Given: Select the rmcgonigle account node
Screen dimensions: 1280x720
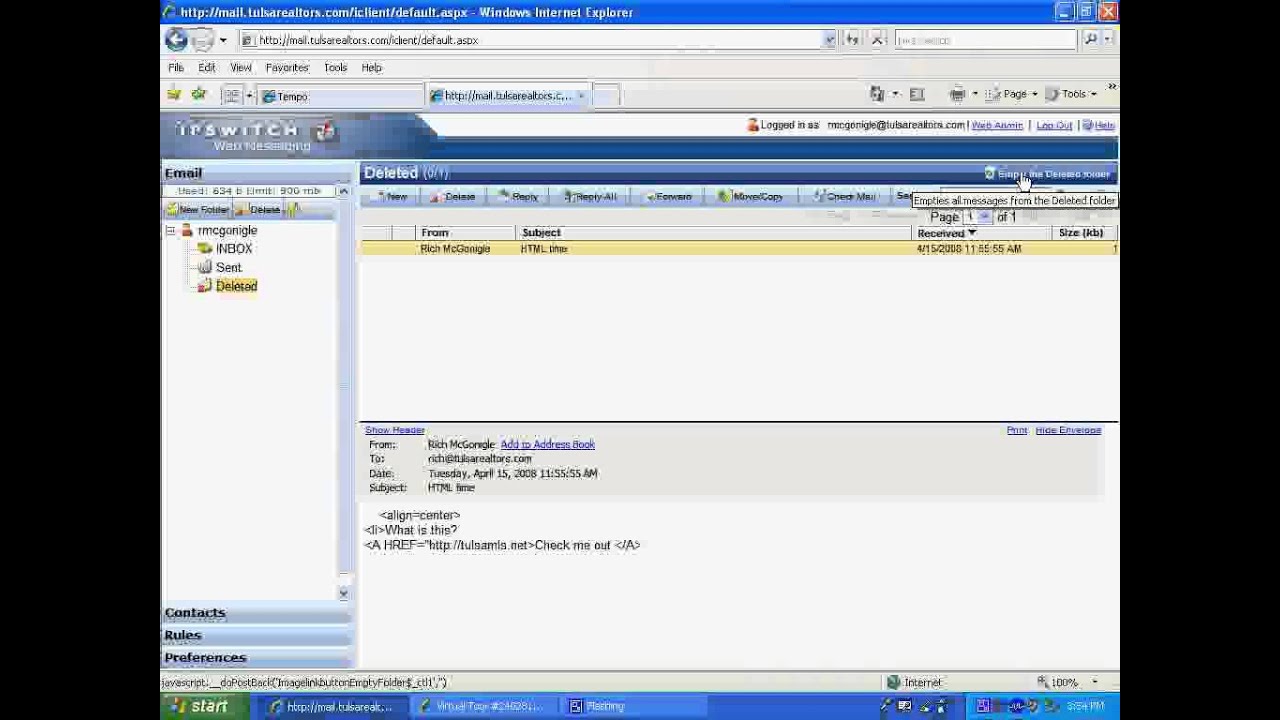Looking at the screenshot, I should (x=227, y=231).
